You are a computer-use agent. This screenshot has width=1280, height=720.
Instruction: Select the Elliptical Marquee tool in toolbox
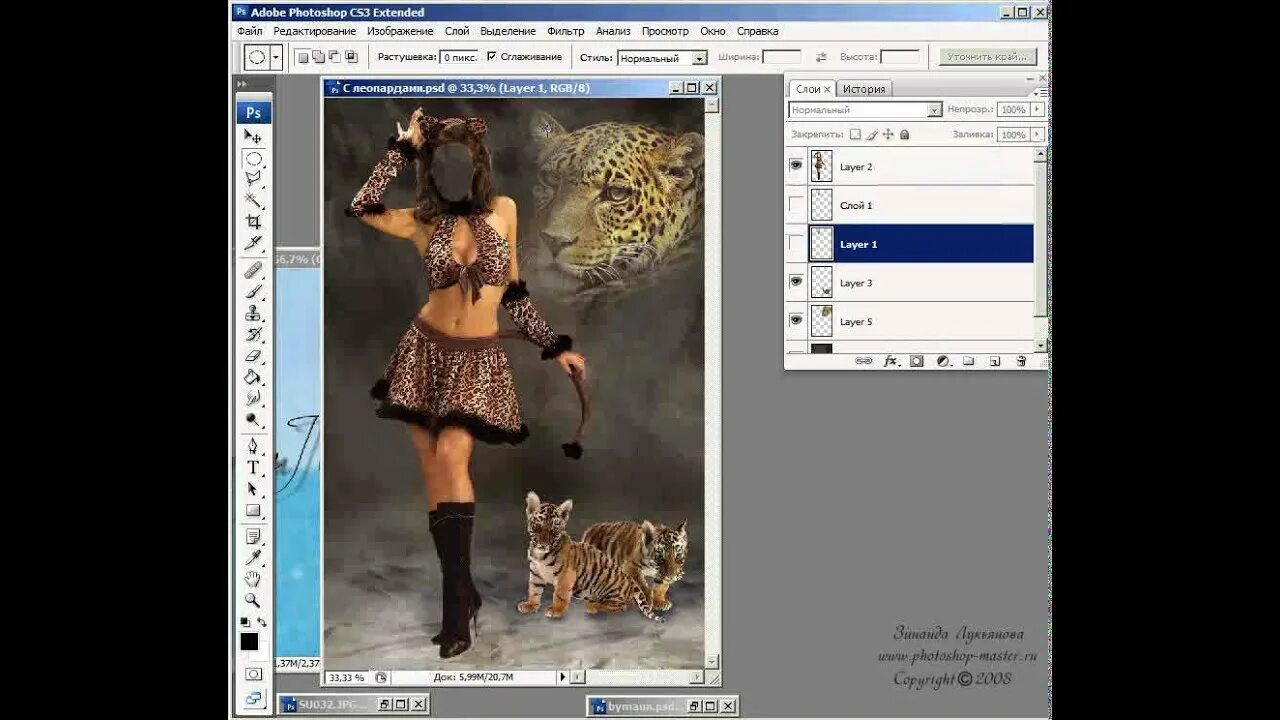click(x=253, y=158)
